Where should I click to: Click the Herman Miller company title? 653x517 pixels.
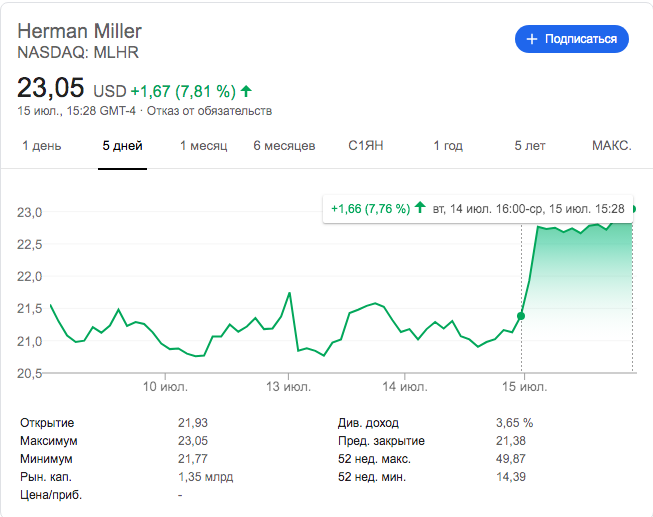pos(80,31)
